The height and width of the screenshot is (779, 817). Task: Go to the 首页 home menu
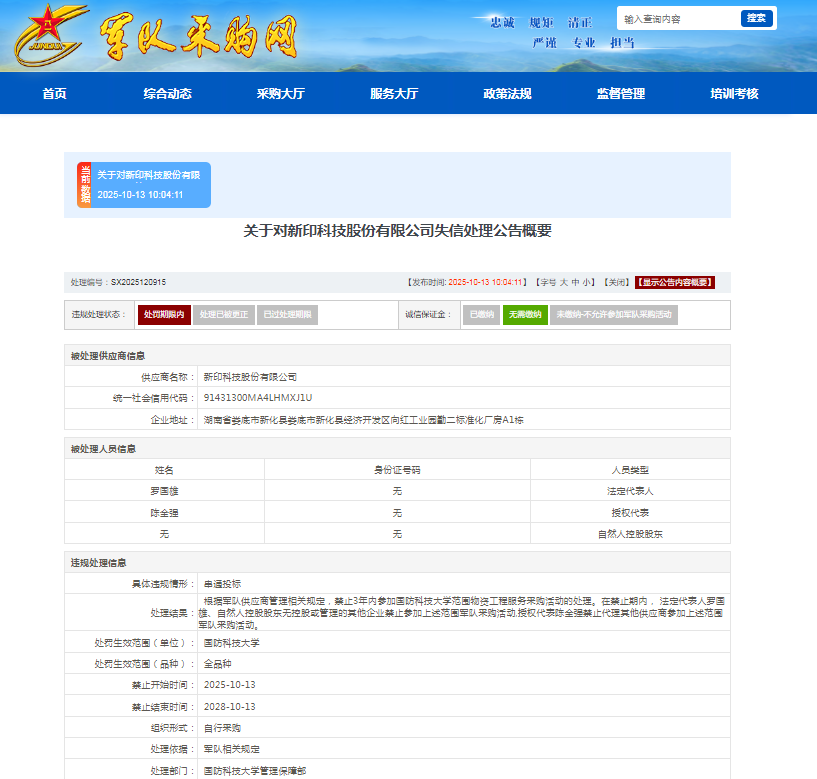point(54,94)
